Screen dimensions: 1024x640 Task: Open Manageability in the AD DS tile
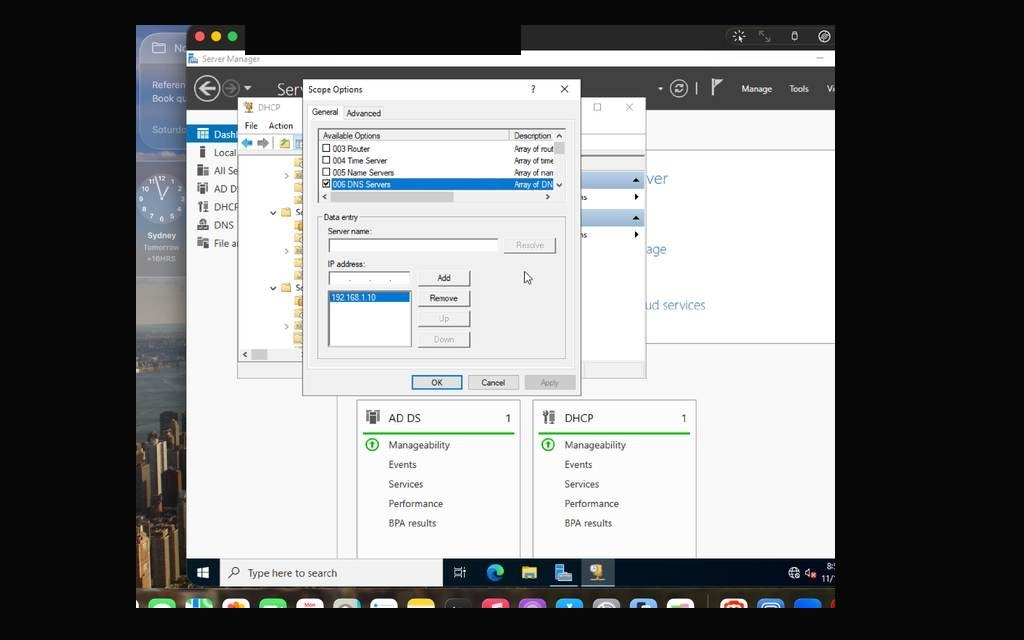tap(419, 445)
